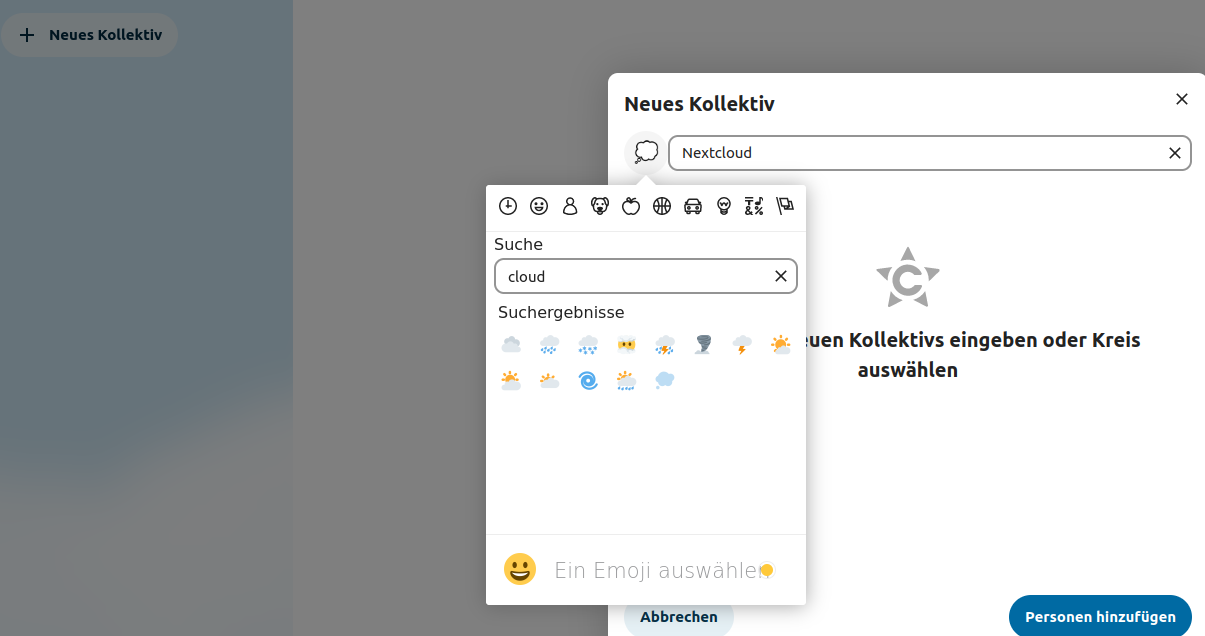The height and width of the screenshot is (636, 1205).
Task: Clear the Nextcloud name input
Action: point(1174,153)
